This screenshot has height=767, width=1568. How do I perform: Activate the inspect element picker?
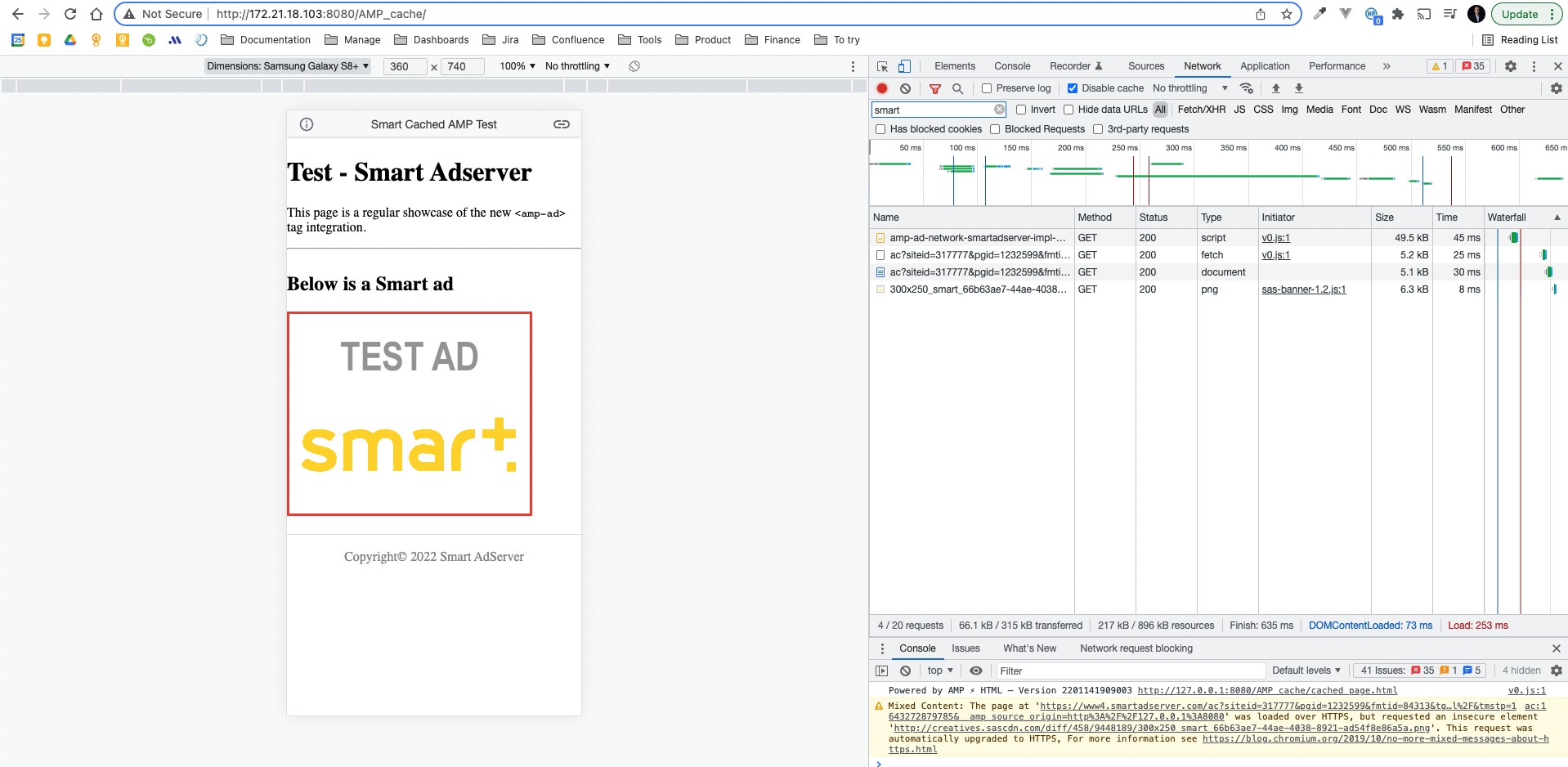click(x=883, y=66)
